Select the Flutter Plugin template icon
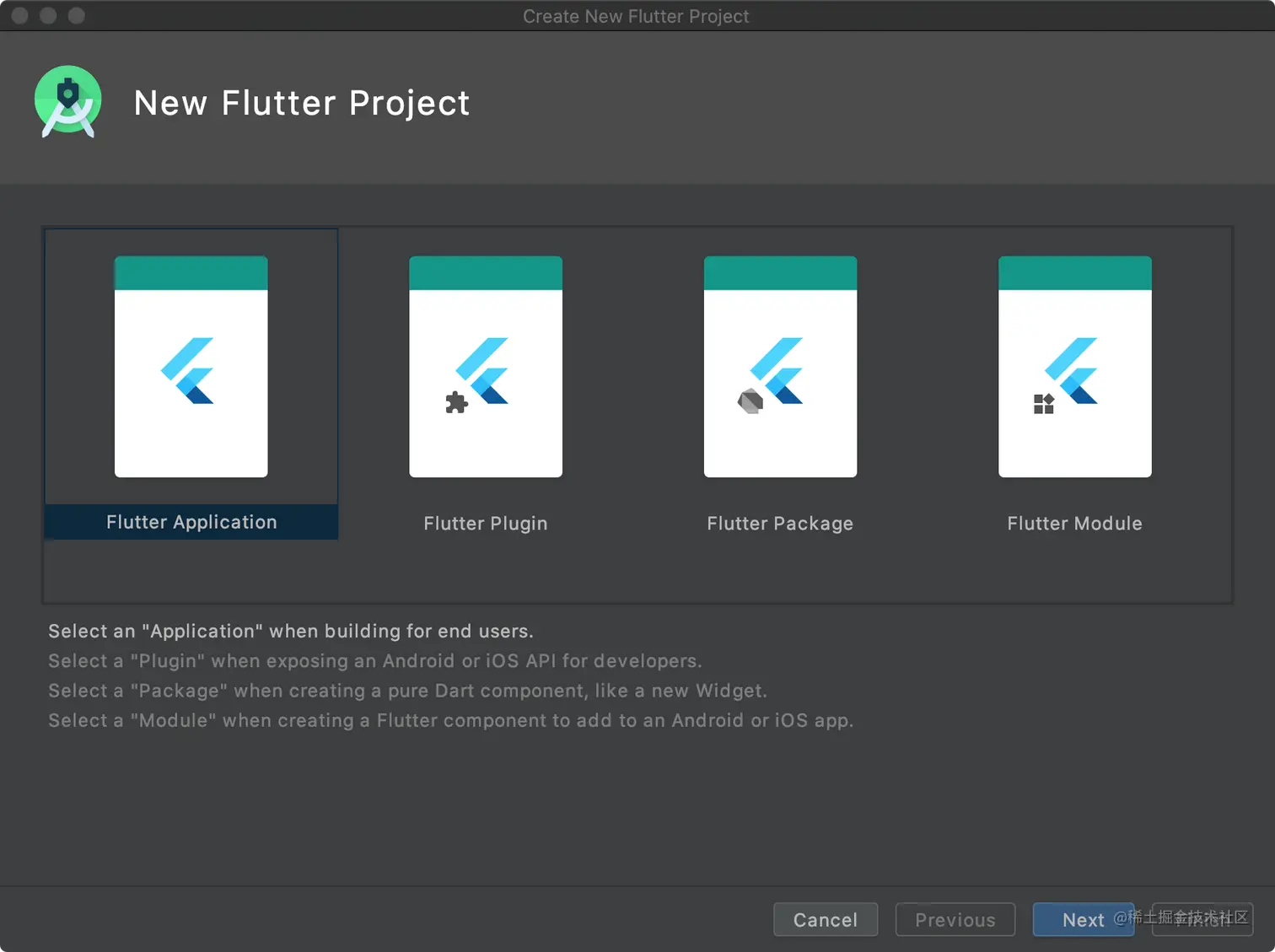Viewport: 1275px width, 952px height. click(x=486, y=367)
